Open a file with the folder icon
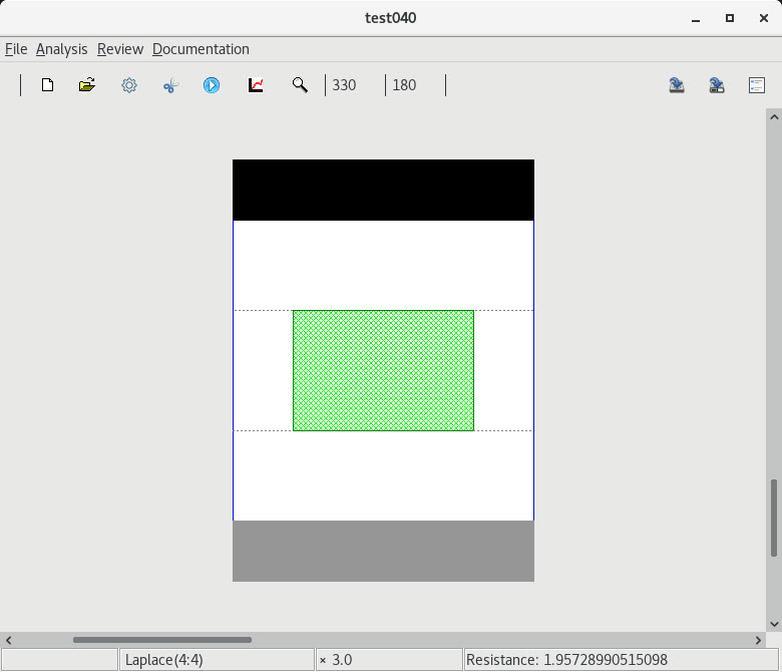 [x=87, y=85]
